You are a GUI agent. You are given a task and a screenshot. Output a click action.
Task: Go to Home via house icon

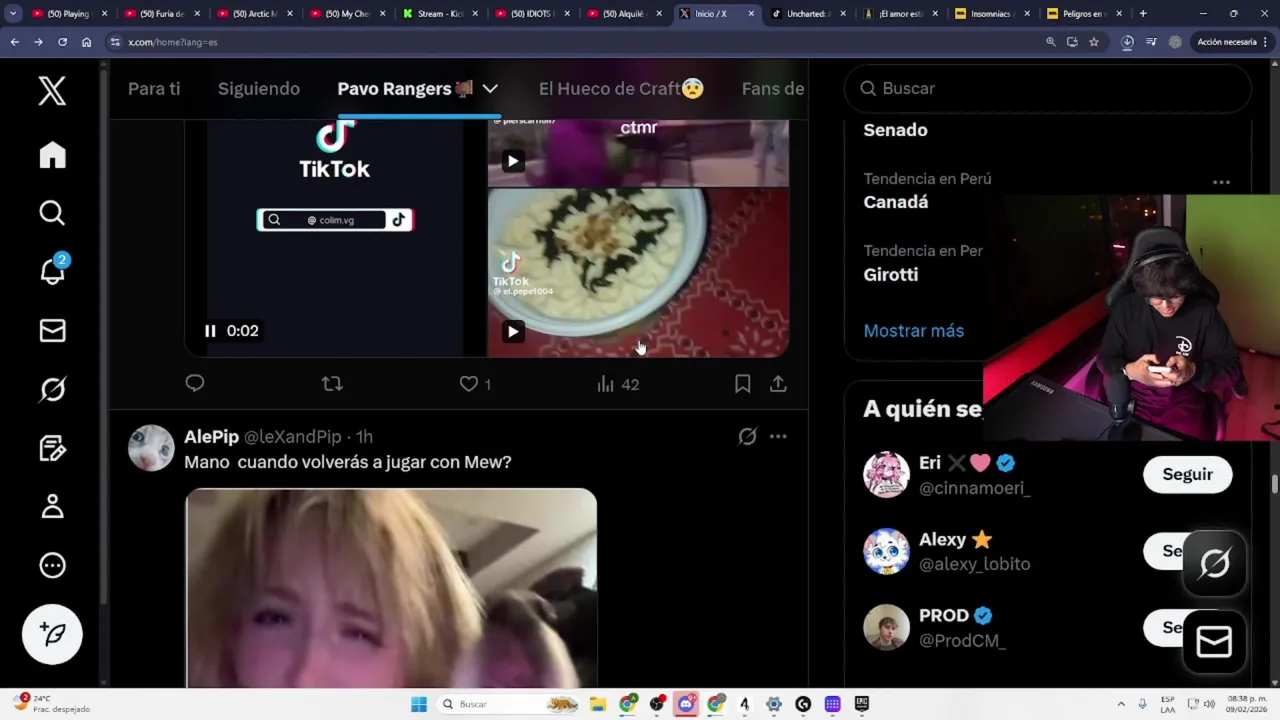point(52,155)
